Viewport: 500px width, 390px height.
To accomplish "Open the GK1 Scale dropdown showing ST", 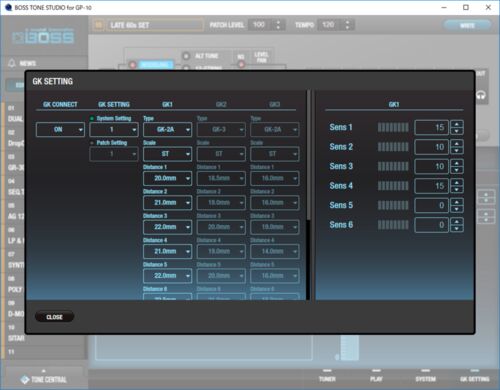I will click(167, 154).
